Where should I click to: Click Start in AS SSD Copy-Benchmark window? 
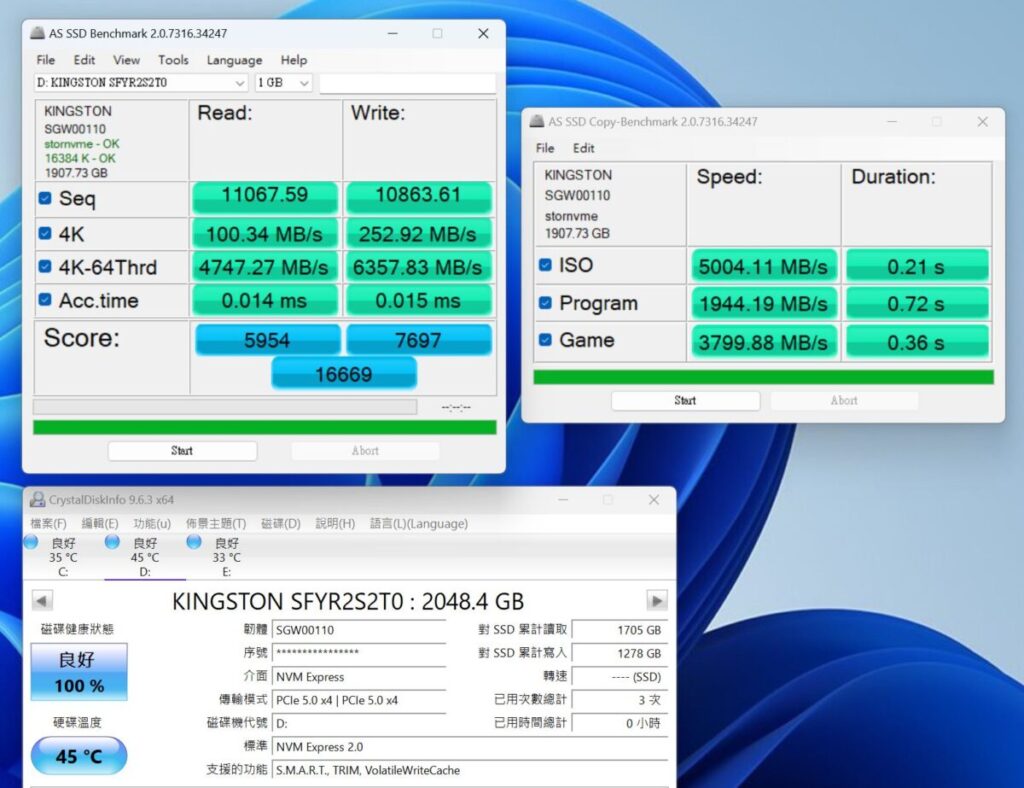coord(685,400)
